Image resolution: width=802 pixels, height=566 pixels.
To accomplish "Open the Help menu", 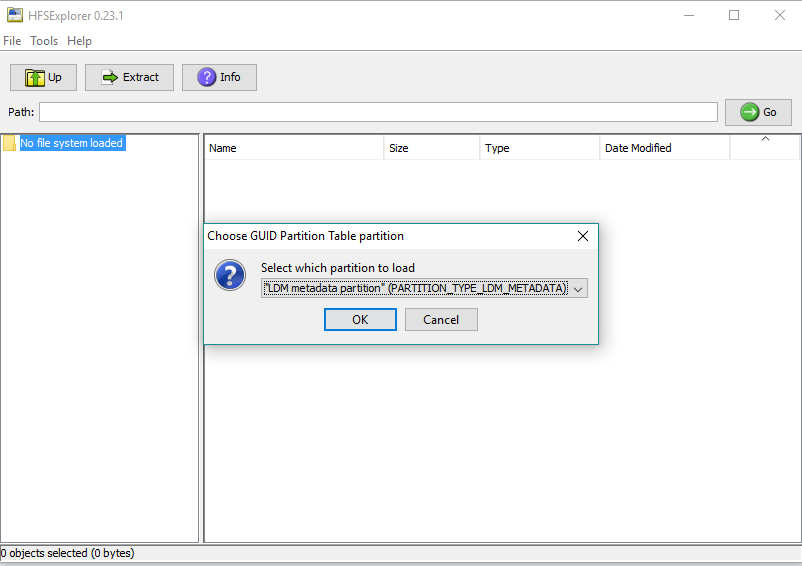I will 79,41.
